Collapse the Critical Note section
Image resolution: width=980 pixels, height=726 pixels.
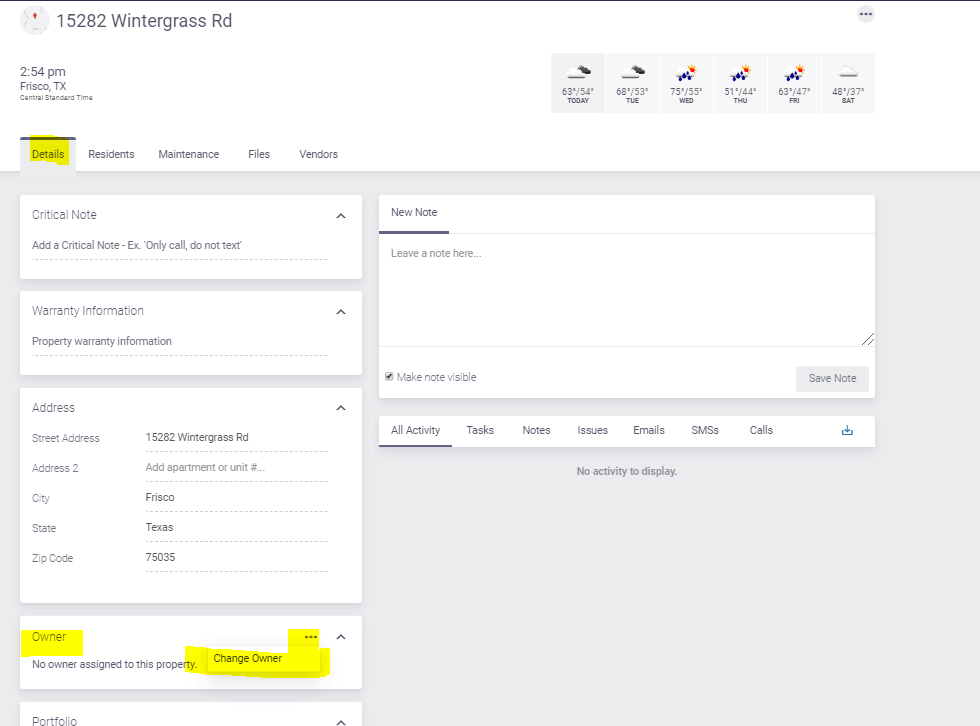click(341, 216)
